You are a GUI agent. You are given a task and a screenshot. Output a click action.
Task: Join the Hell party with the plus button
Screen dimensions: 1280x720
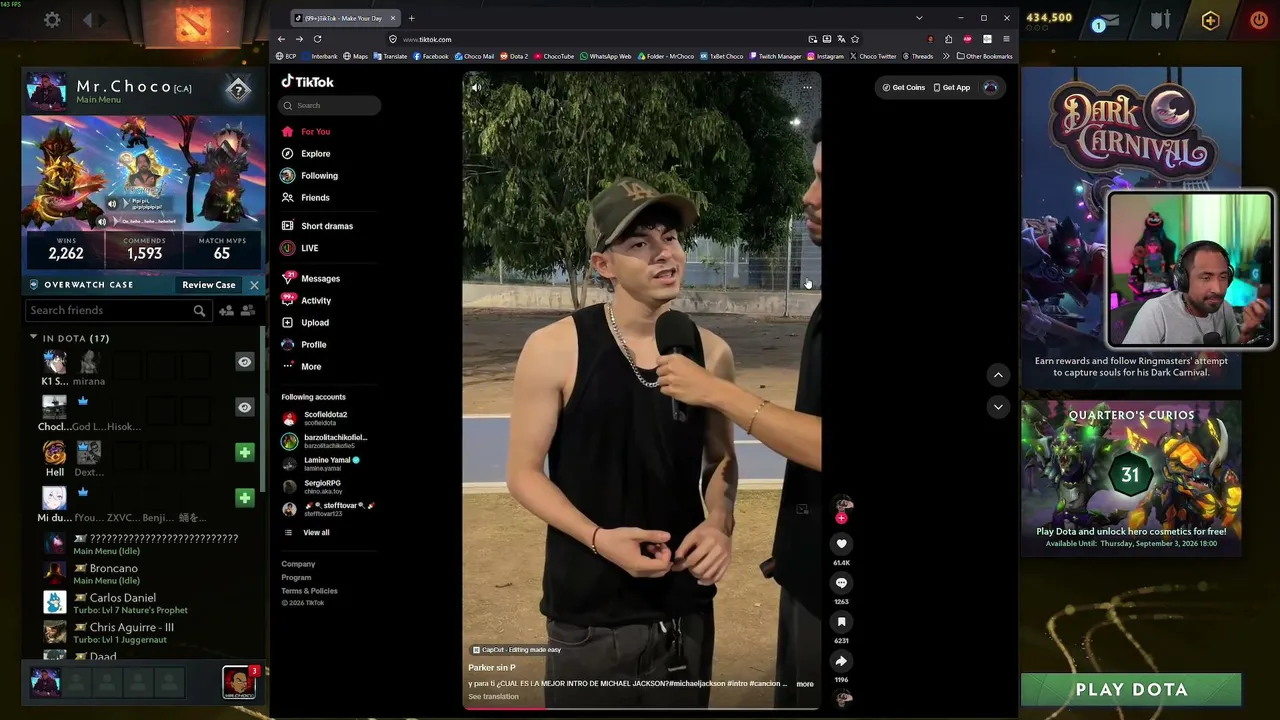coord(245,453)
